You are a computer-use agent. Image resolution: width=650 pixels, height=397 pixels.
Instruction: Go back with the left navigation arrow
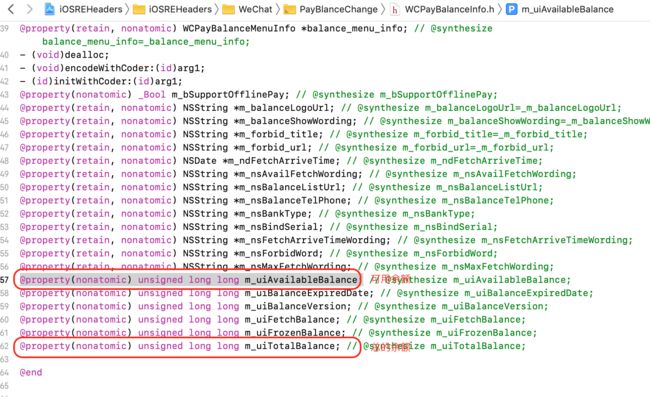coord(11,9)
